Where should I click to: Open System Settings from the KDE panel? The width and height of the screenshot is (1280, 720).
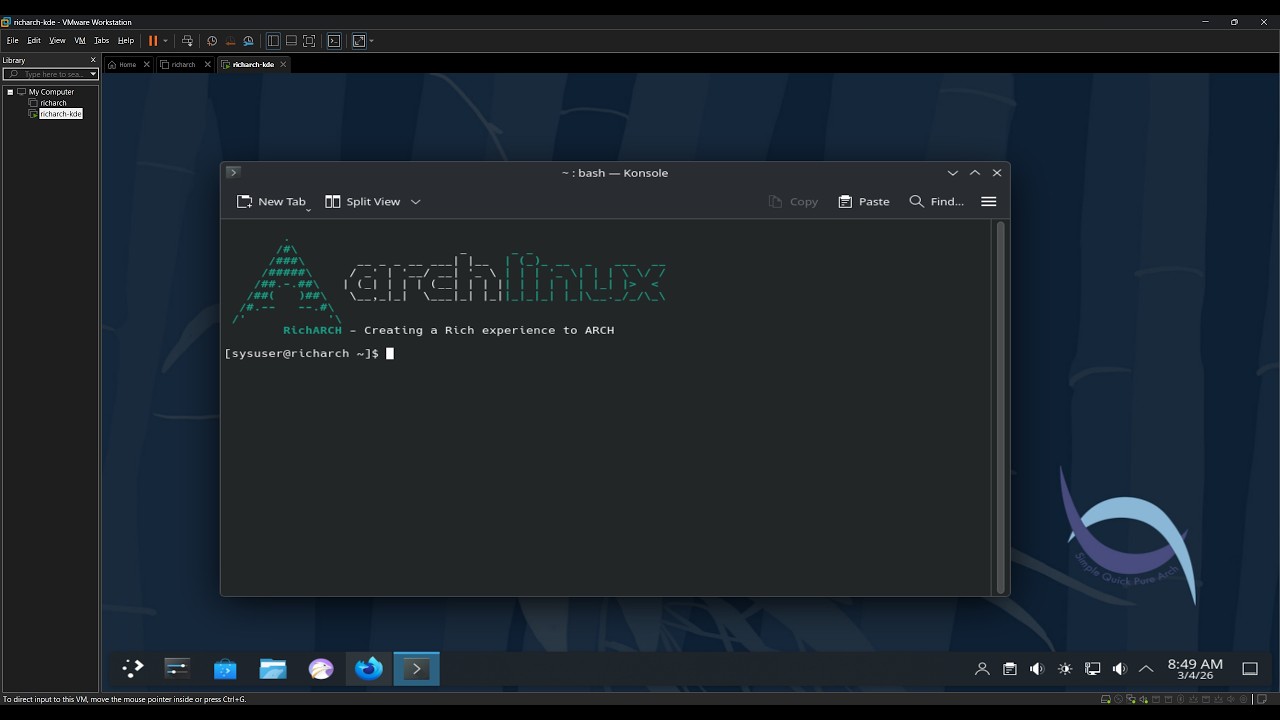[177, 669]
